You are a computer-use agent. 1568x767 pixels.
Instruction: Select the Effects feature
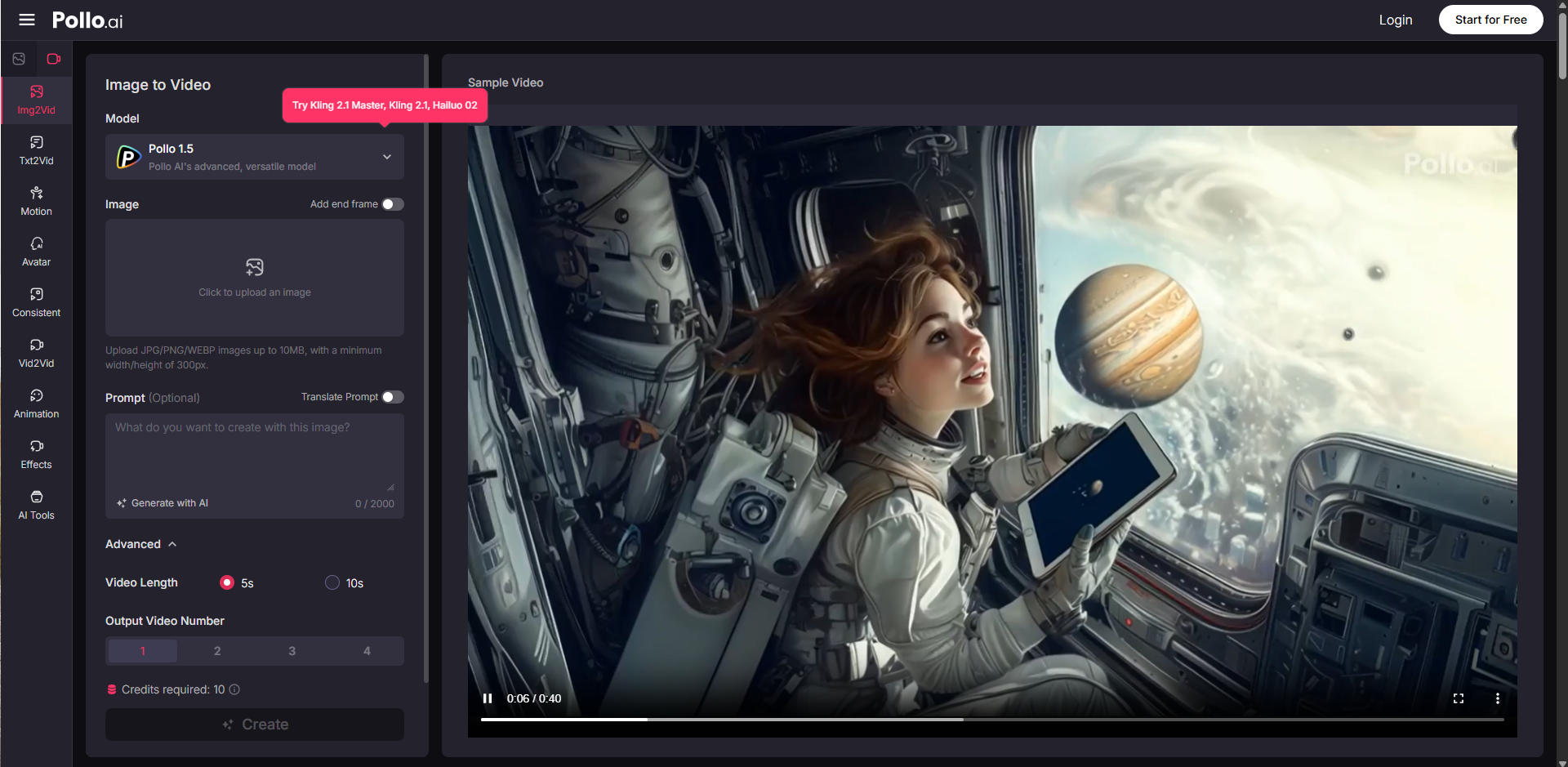tap(36, 454)
